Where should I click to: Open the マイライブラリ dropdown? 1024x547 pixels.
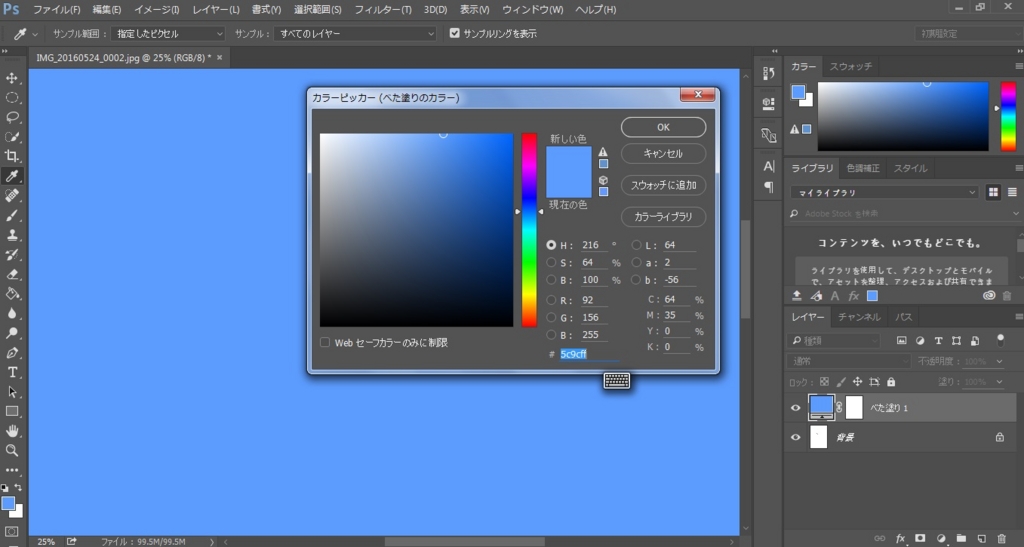[x=884, y=193]
